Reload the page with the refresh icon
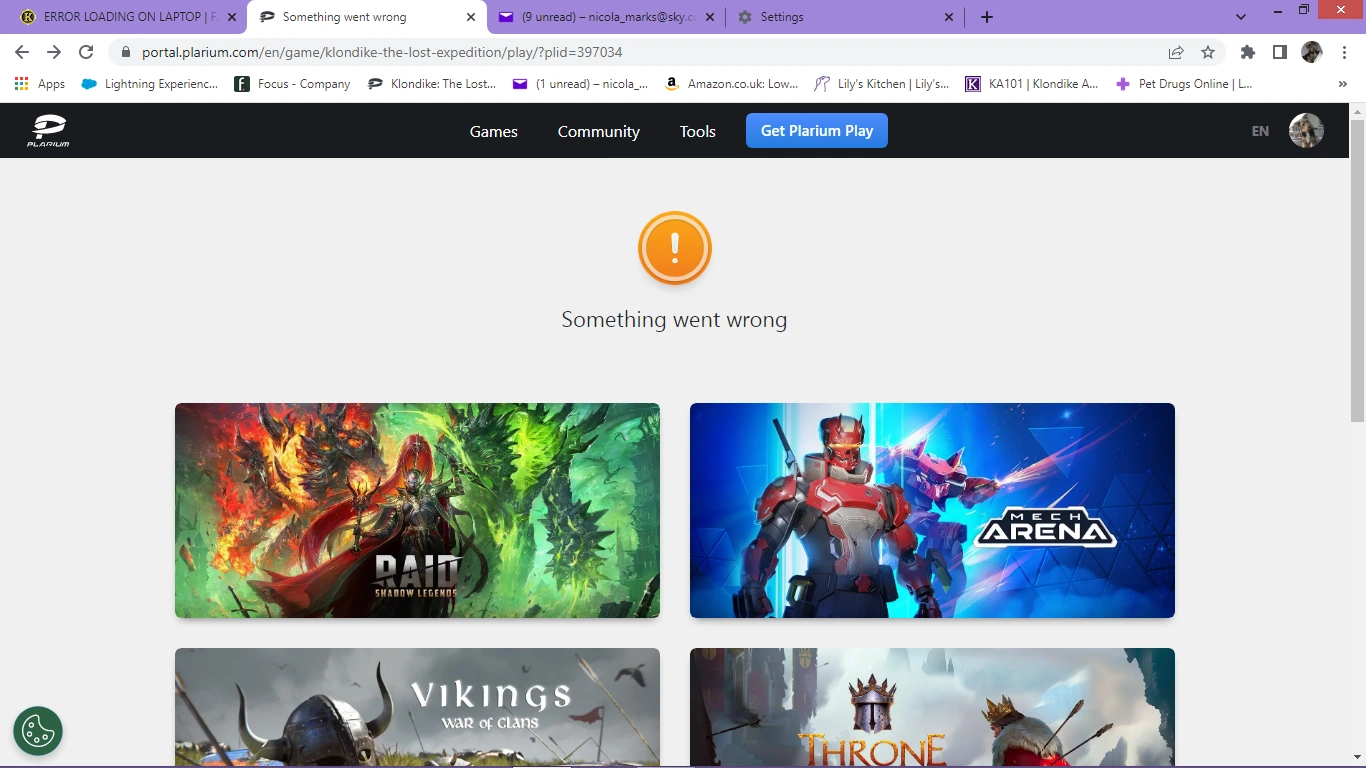The width and height of the screenshot is (1366, 768). (x=86, y=52)
